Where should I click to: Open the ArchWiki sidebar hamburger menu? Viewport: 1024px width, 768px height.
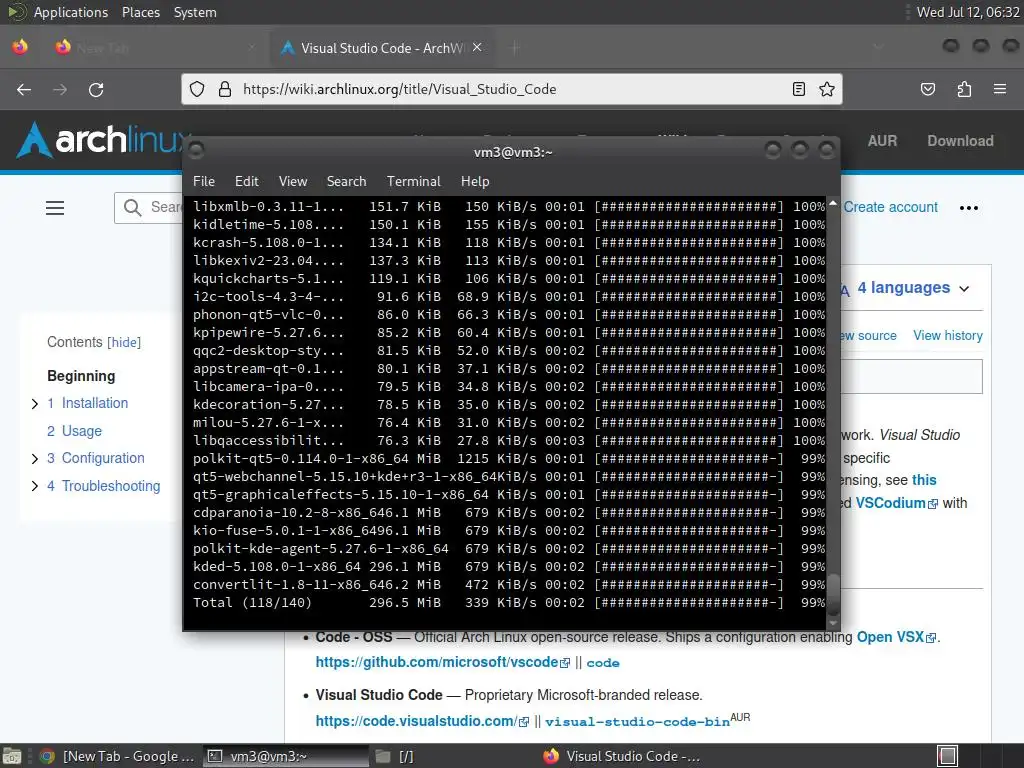point(55,208)
